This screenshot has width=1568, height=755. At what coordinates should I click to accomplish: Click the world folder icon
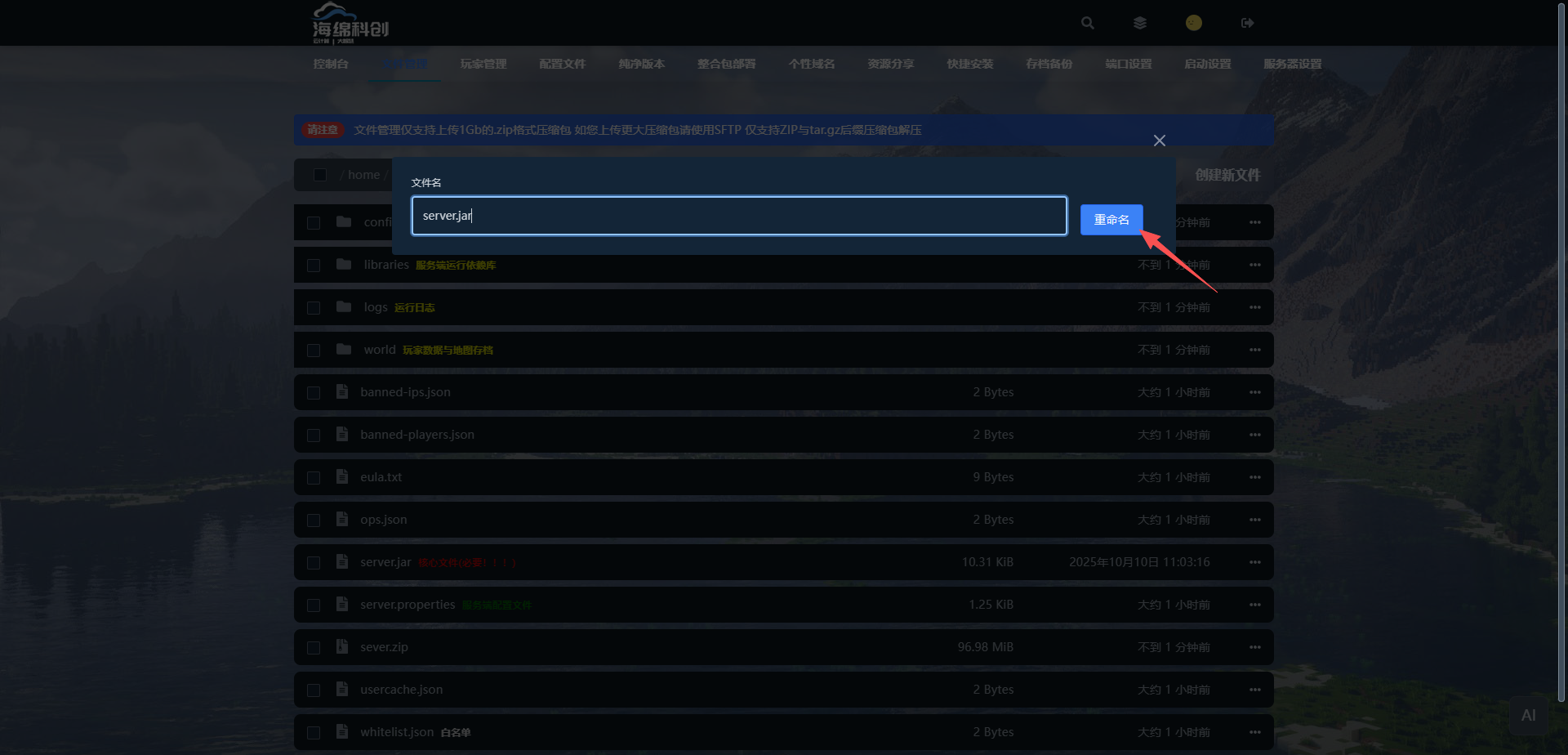[x=344, y=350]
